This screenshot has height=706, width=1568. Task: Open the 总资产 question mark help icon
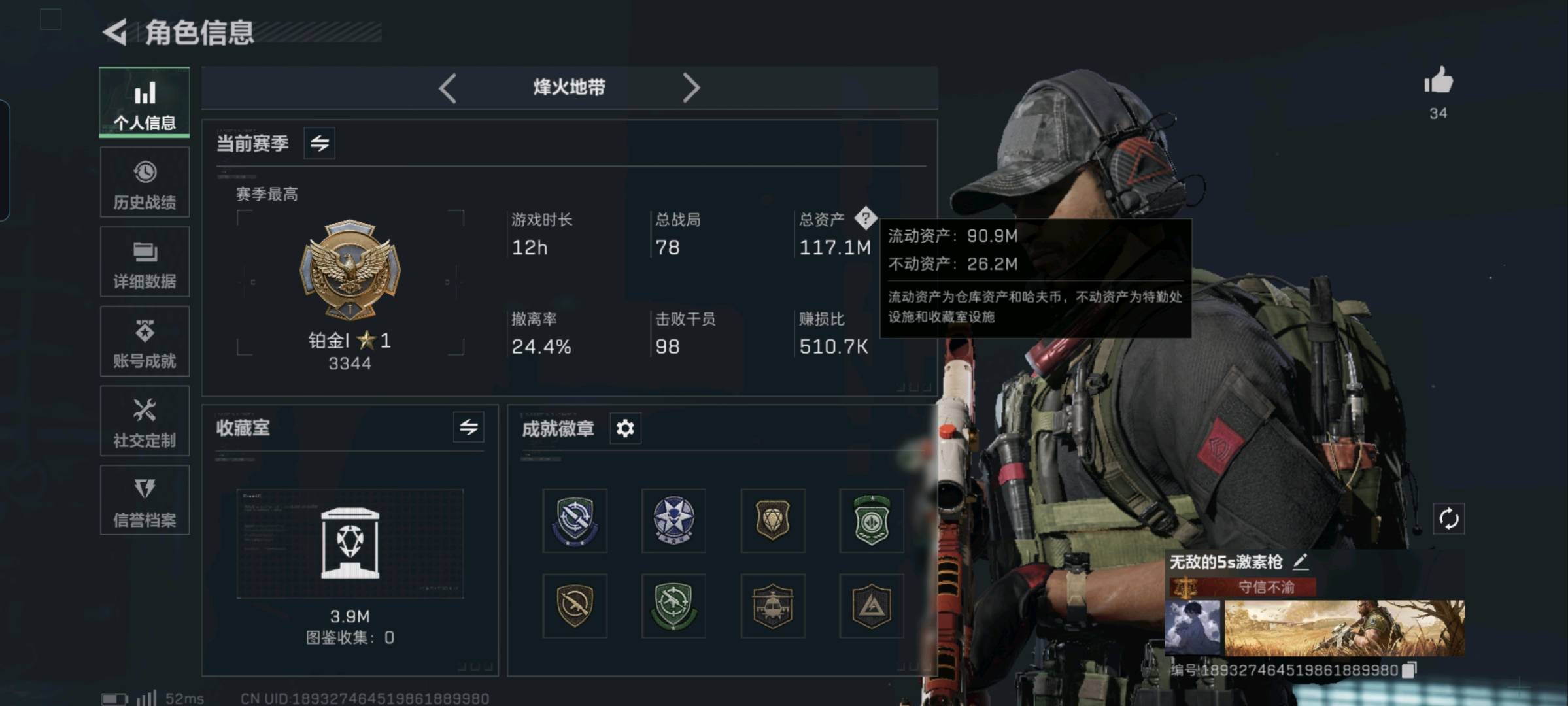click(x=865, y=218)
